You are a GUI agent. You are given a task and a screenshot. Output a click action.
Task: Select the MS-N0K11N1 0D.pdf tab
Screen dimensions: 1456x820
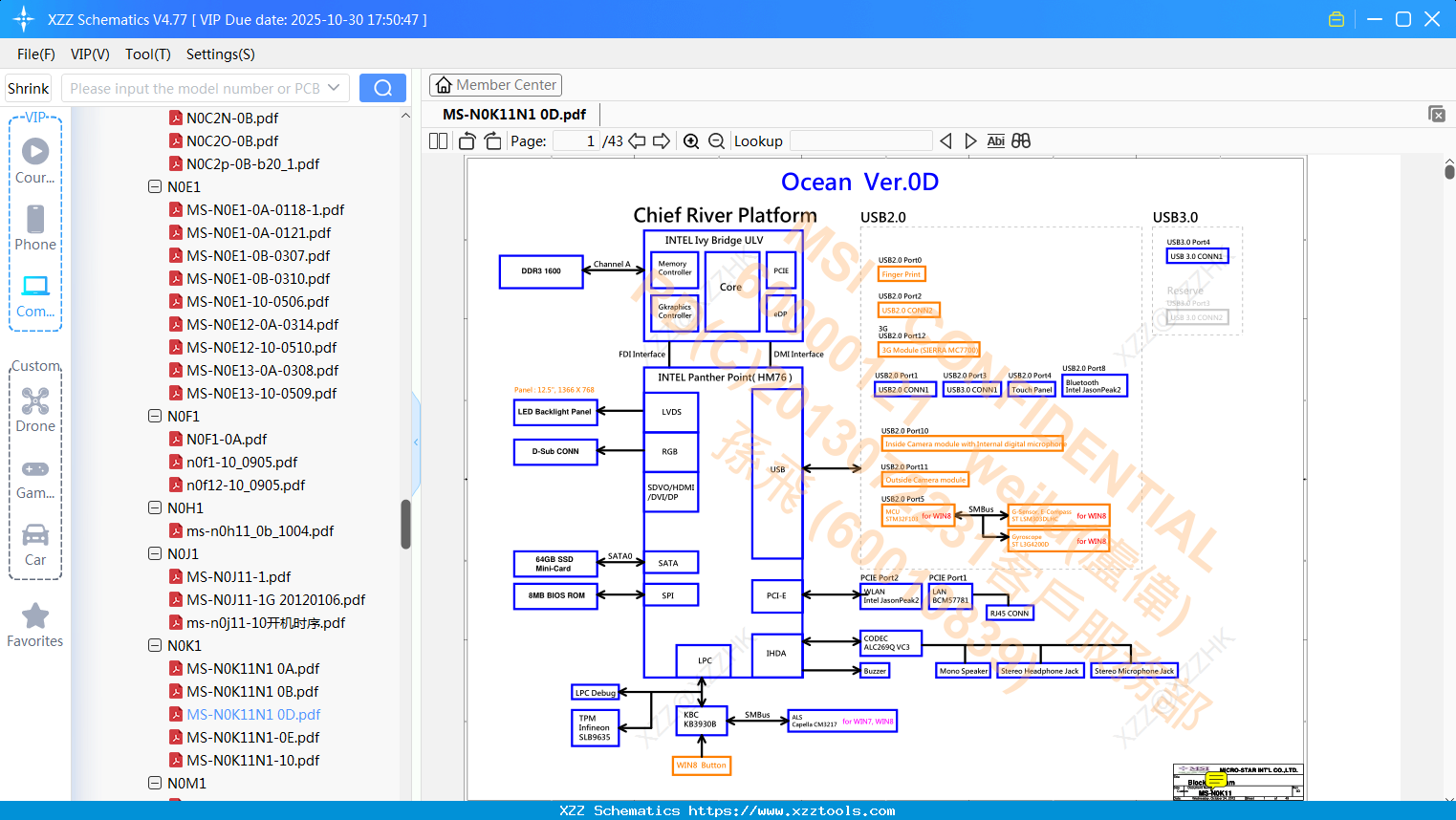coord(514,115)
